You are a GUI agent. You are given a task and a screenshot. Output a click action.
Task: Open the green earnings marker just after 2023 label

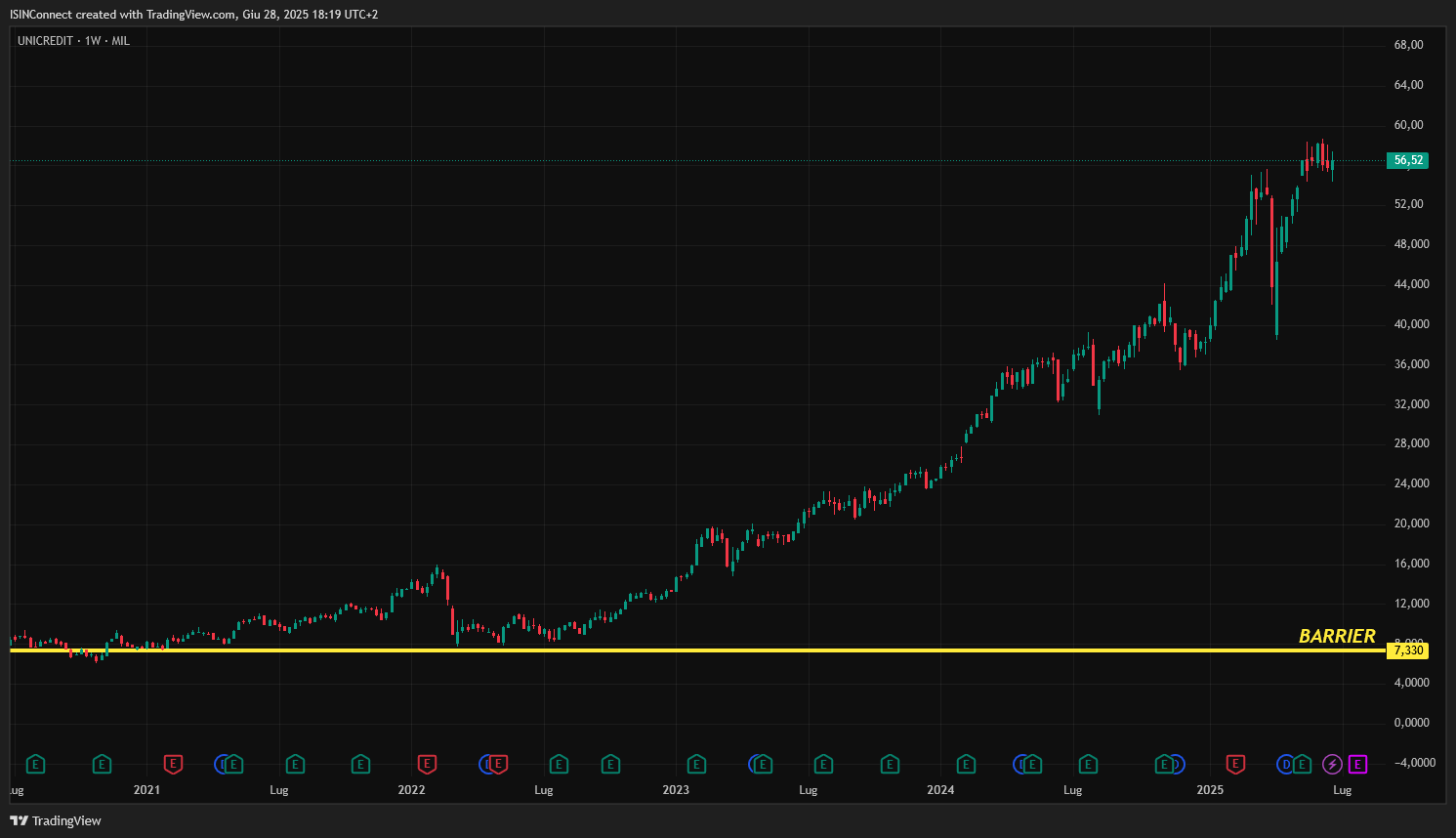(x=696, y=764)
